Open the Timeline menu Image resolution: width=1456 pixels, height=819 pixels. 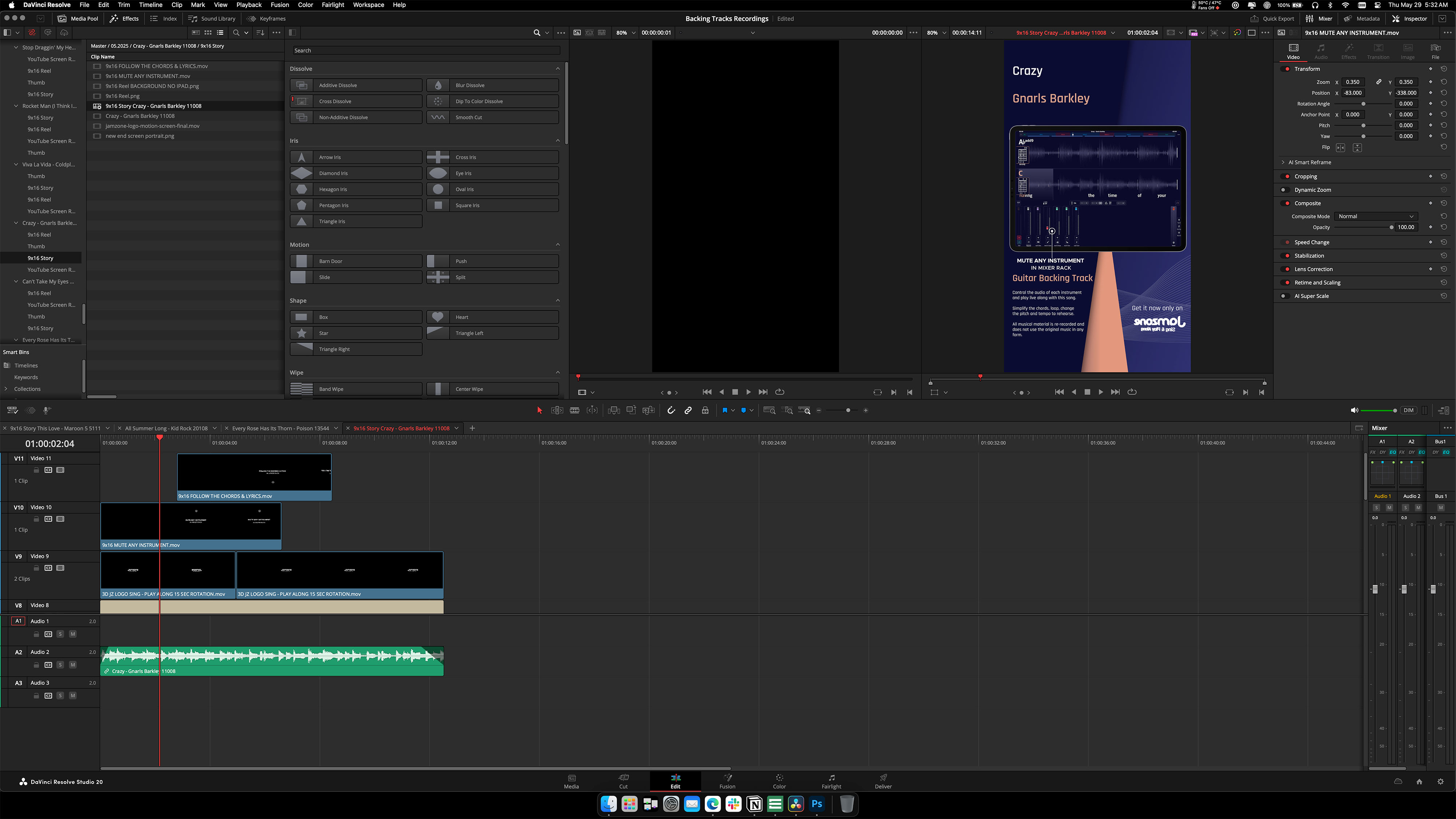pos(150,4)
